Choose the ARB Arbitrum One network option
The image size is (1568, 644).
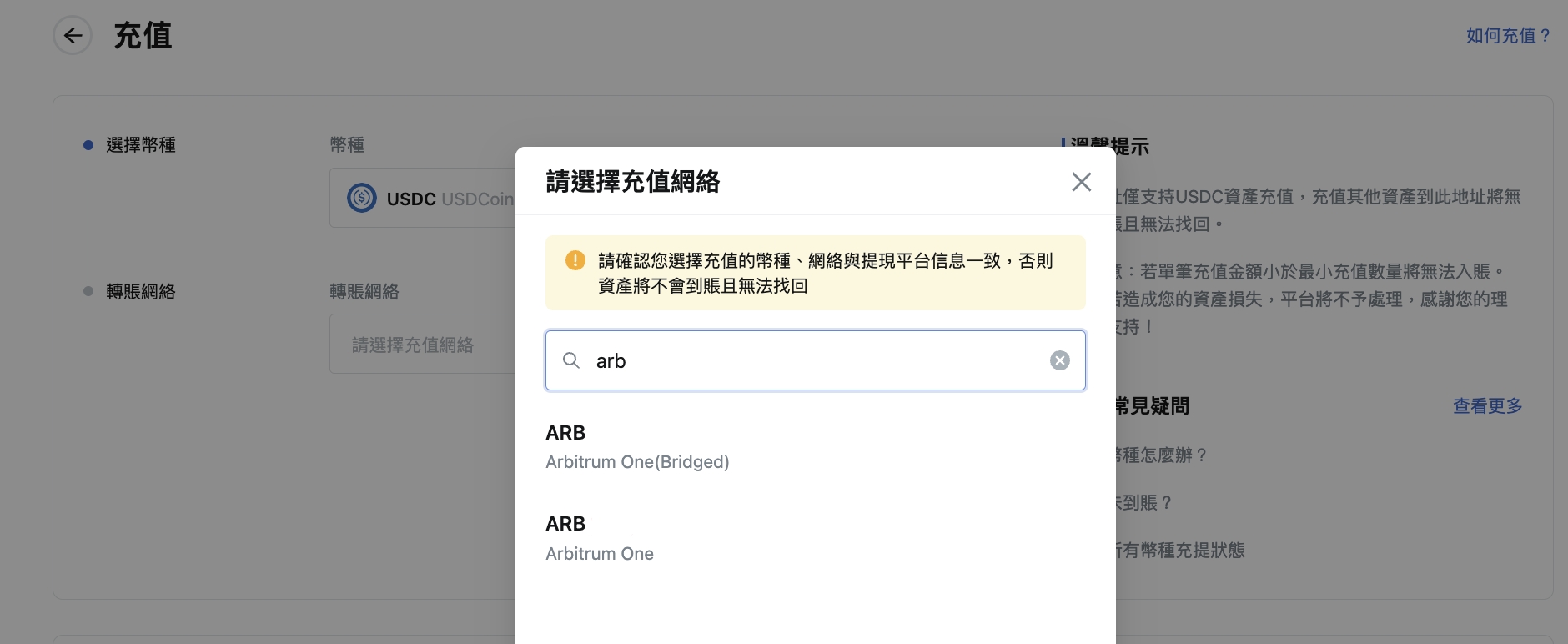pyautogui.click(x=600, y=539)
